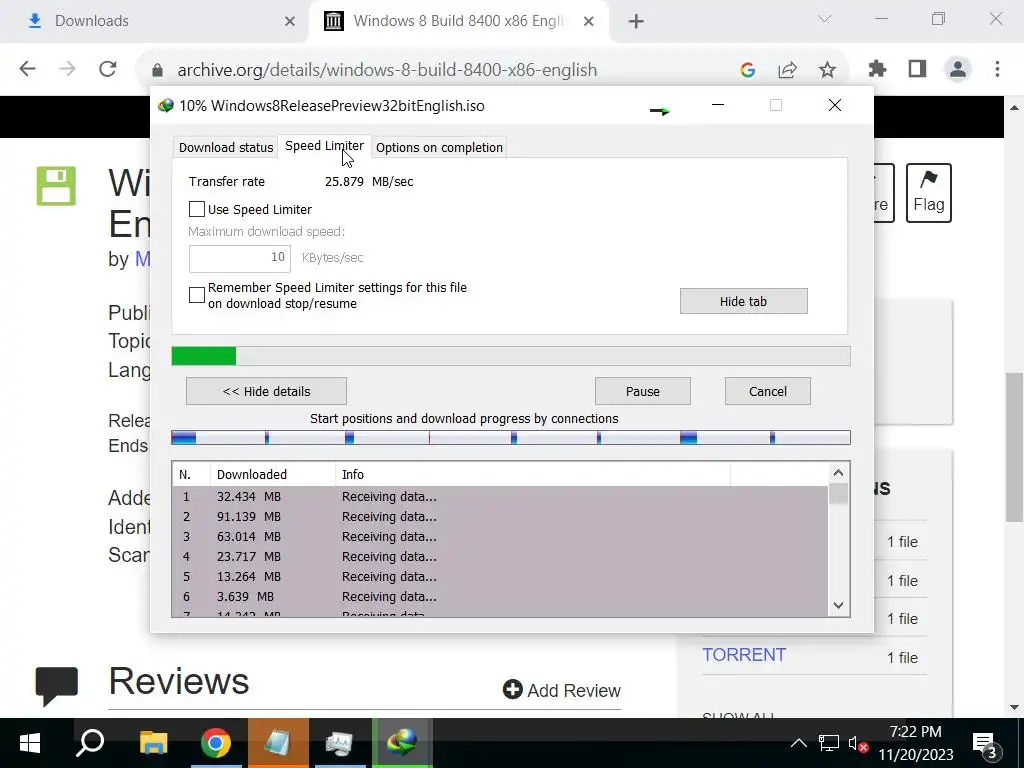Select connection row 1 with 32.434 MB

point(500,497)
